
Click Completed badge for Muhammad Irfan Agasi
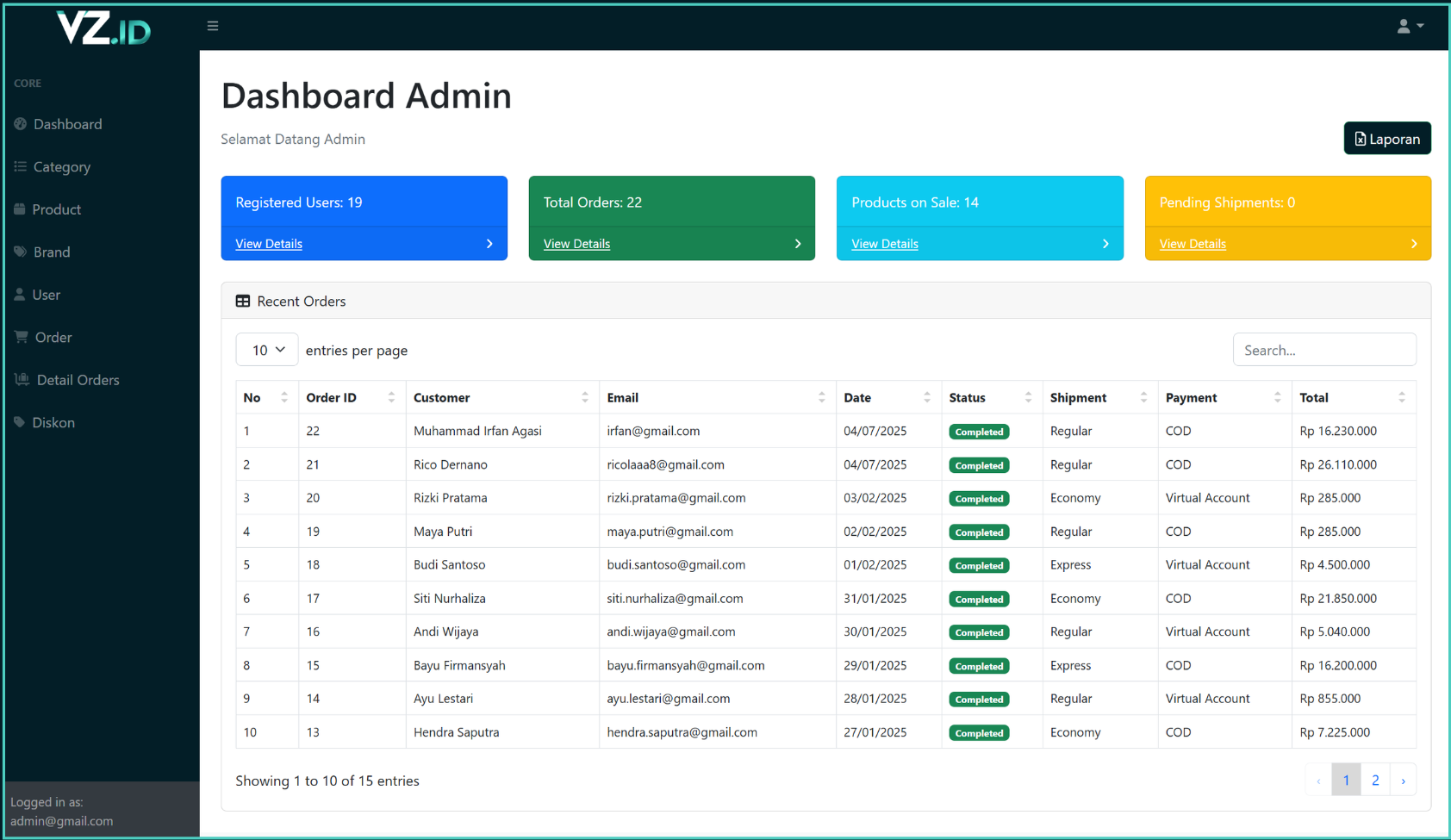[x=979, y=432]
